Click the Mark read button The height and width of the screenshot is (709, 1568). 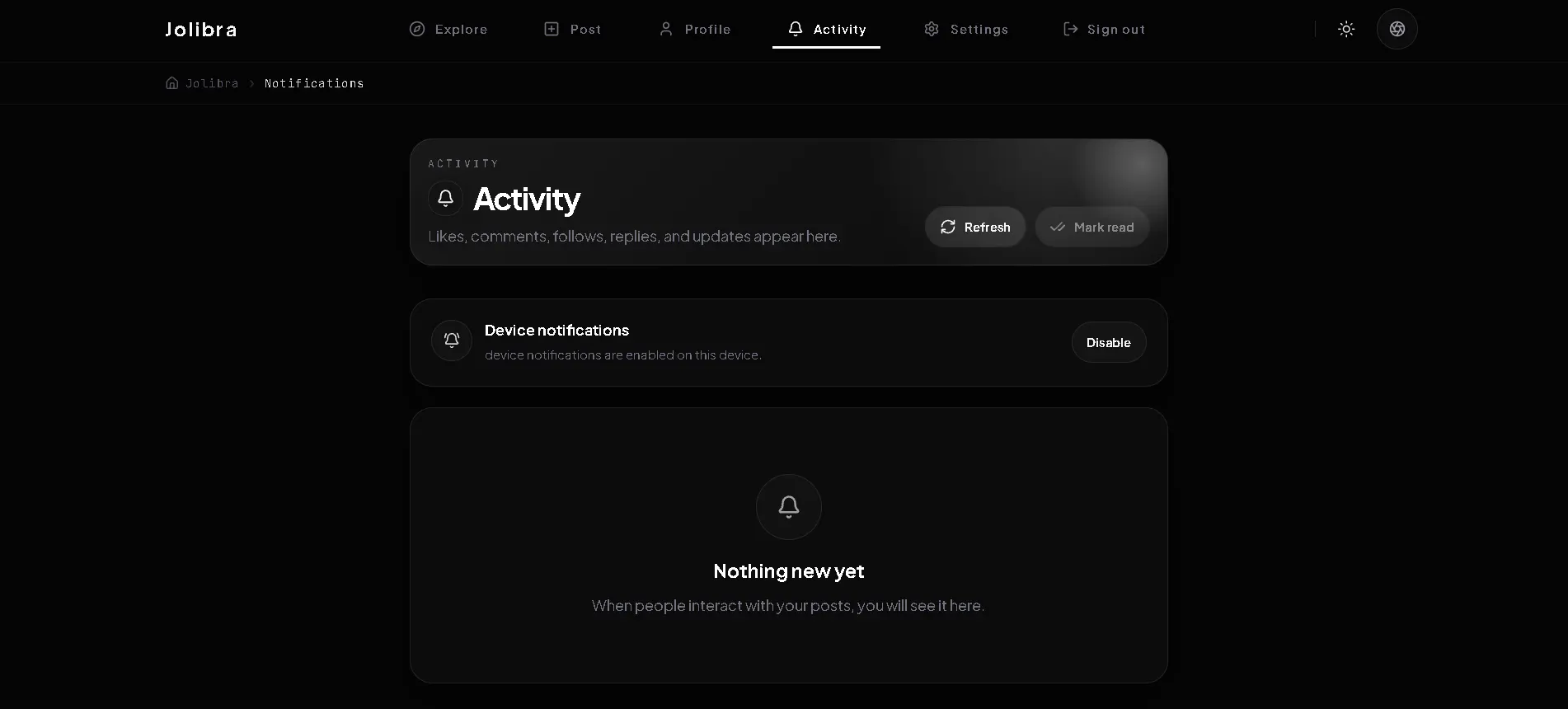click(1092, 227)
